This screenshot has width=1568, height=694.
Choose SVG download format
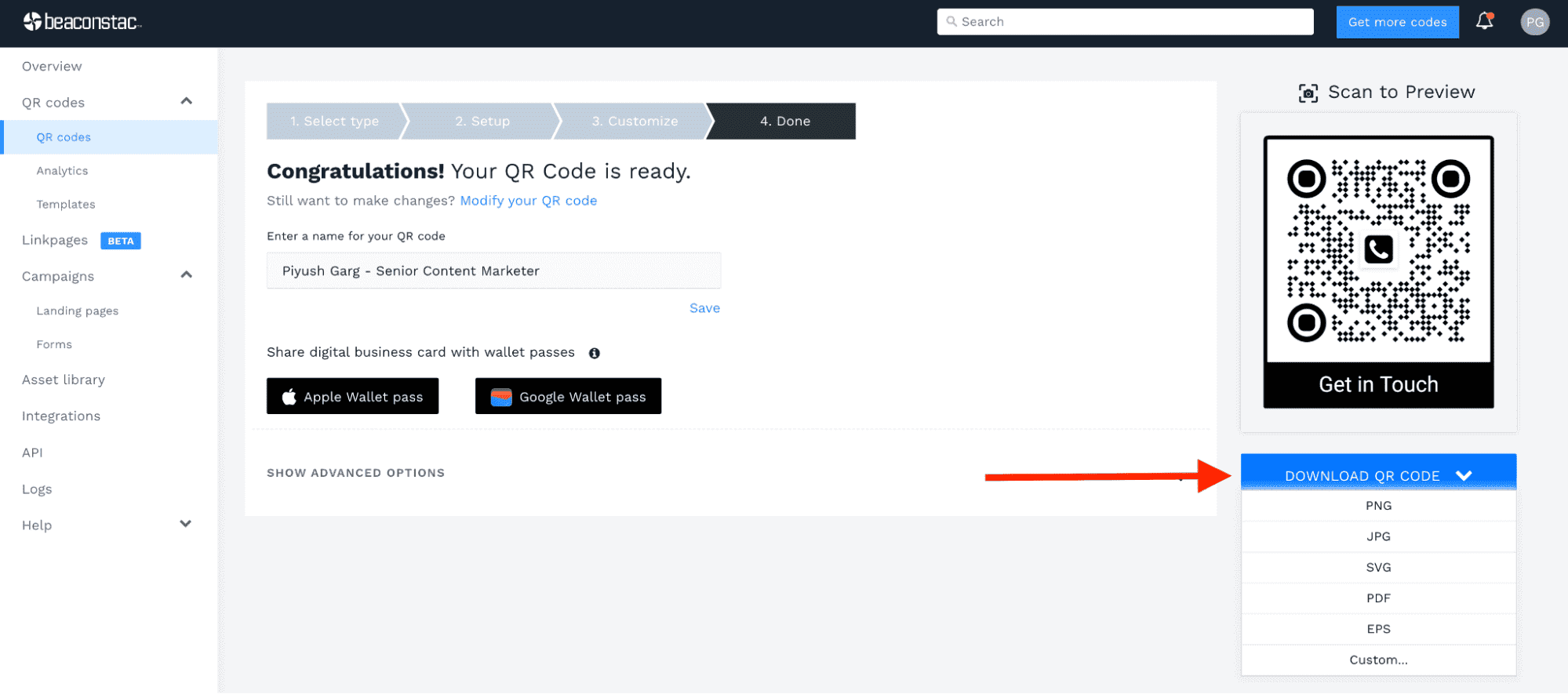pos(1378,568)
